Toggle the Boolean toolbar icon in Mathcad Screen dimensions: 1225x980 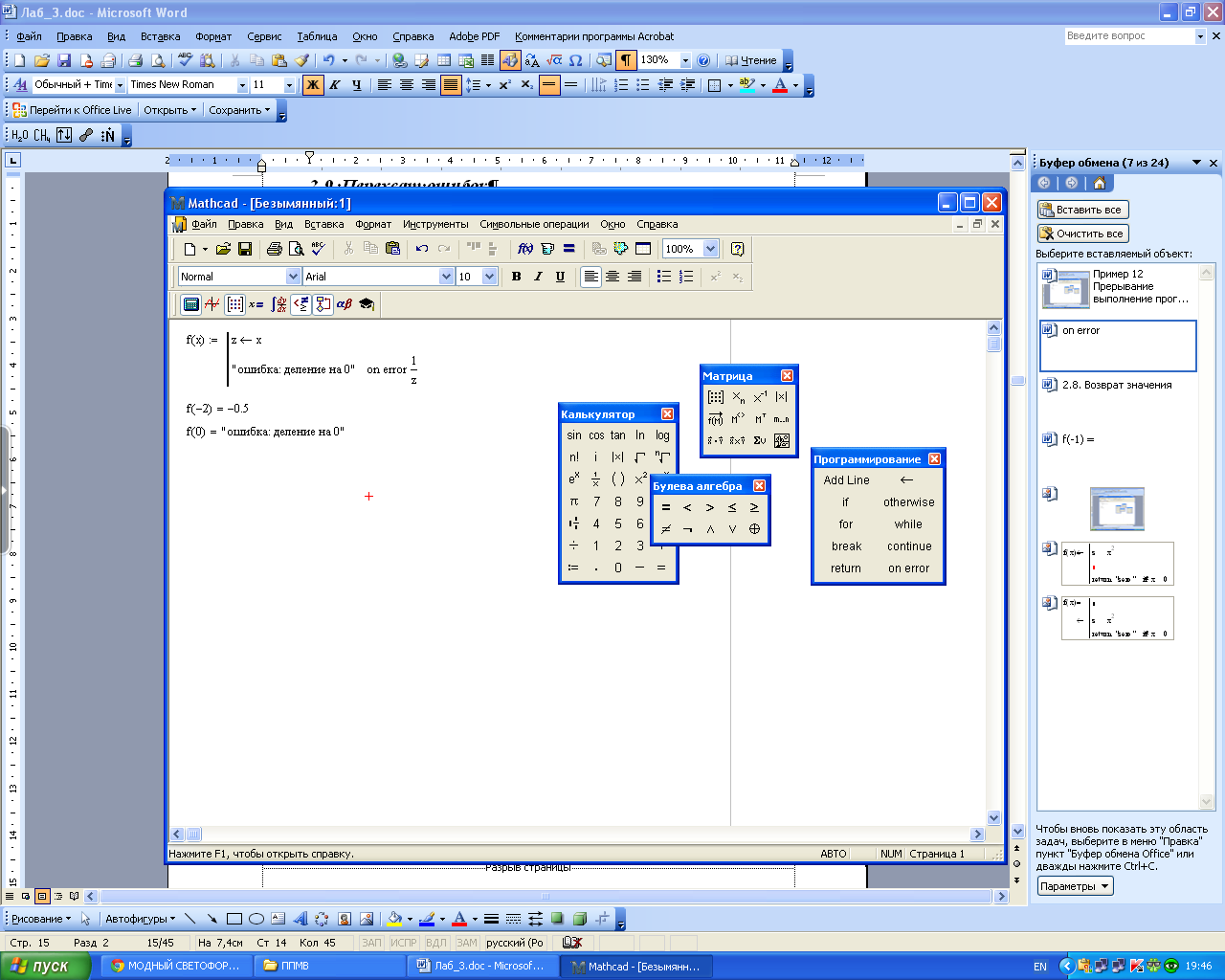point(301,304)
